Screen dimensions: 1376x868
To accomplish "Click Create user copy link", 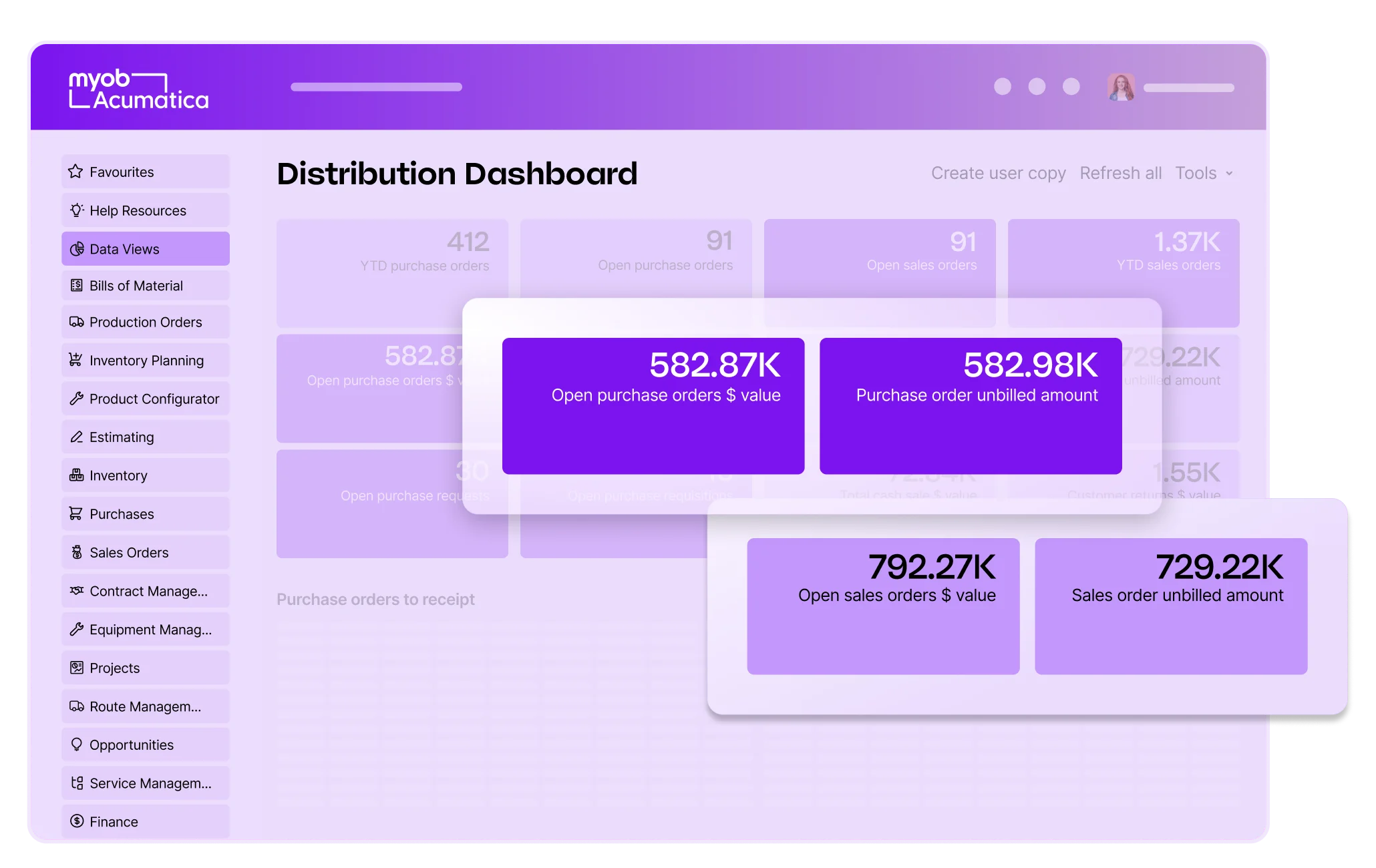I will coord(998,174).
